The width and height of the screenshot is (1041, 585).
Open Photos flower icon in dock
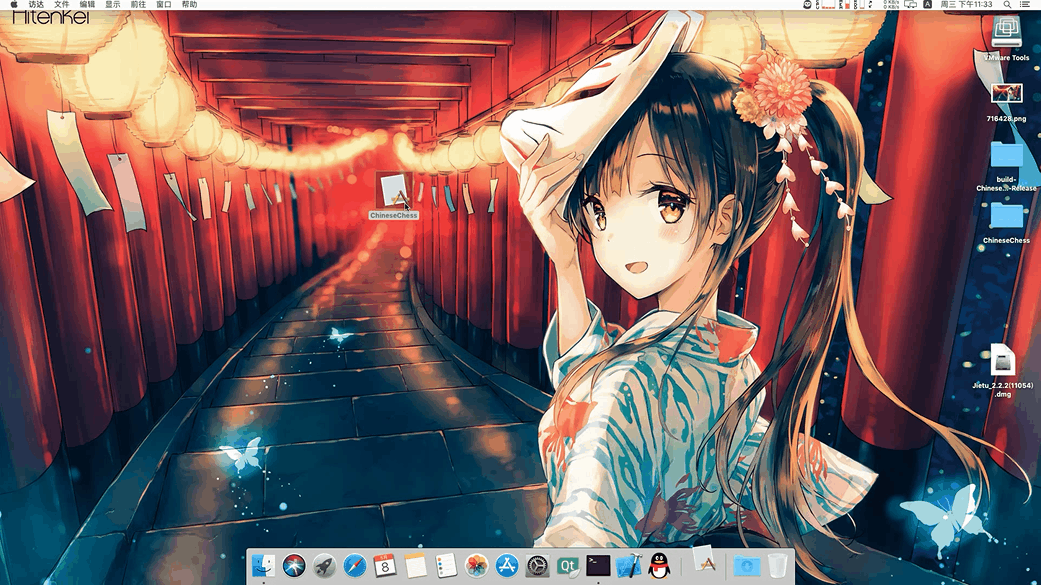coord(477,566)
